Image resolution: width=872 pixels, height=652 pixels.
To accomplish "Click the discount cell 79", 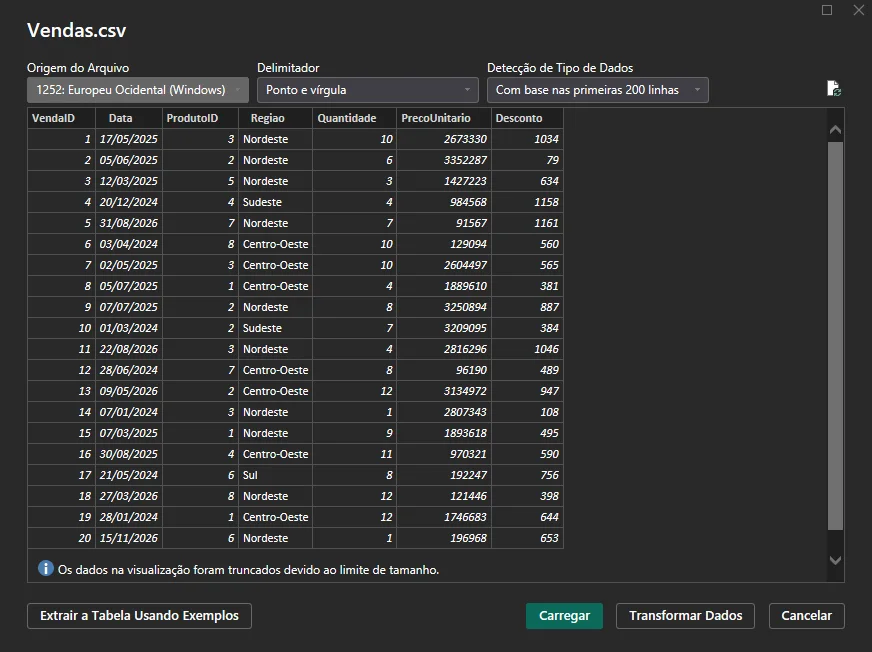I will tap(527, 160).
